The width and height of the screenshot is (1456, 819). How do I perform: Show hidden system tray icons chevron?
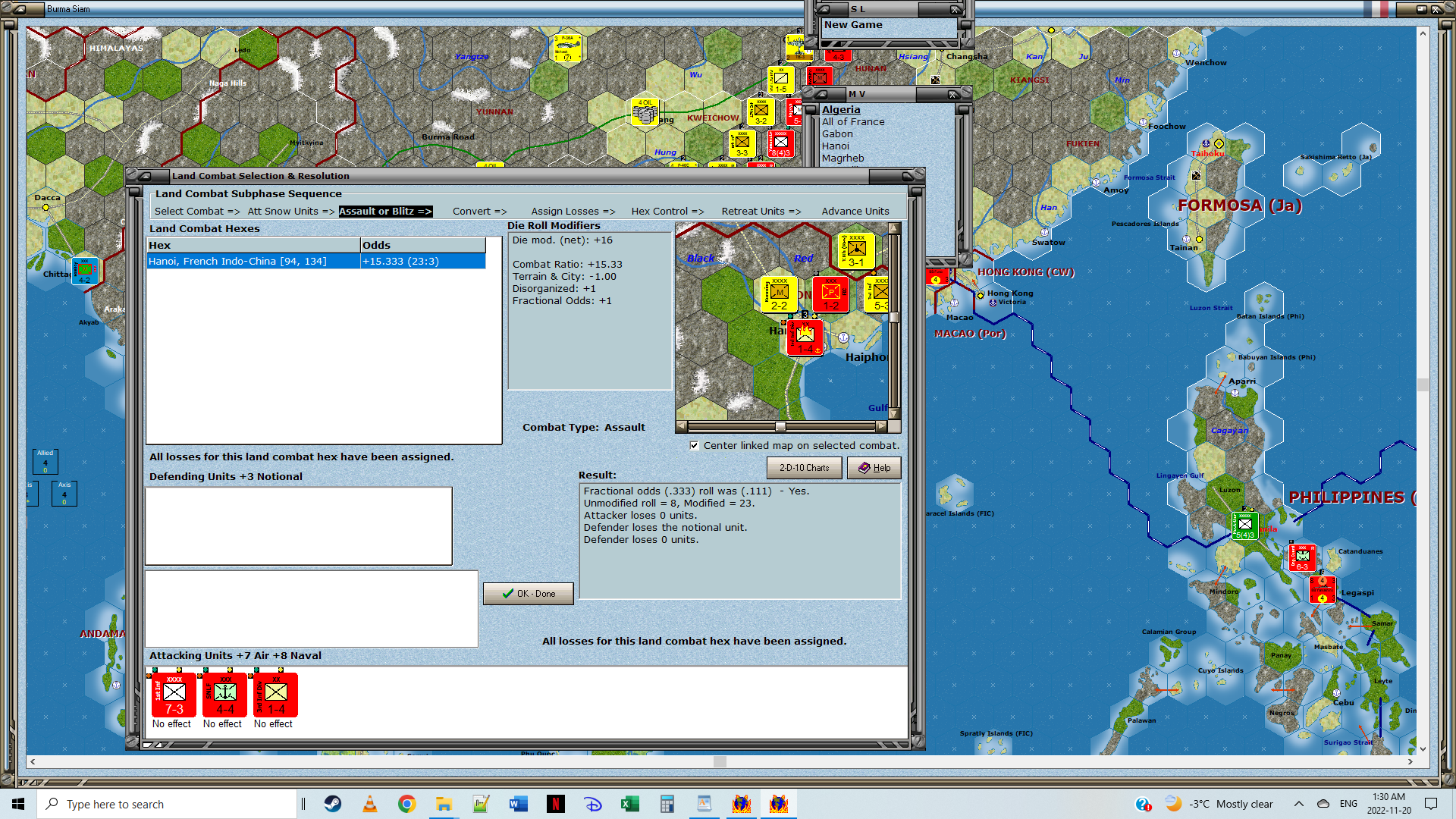pos(1298,804)
